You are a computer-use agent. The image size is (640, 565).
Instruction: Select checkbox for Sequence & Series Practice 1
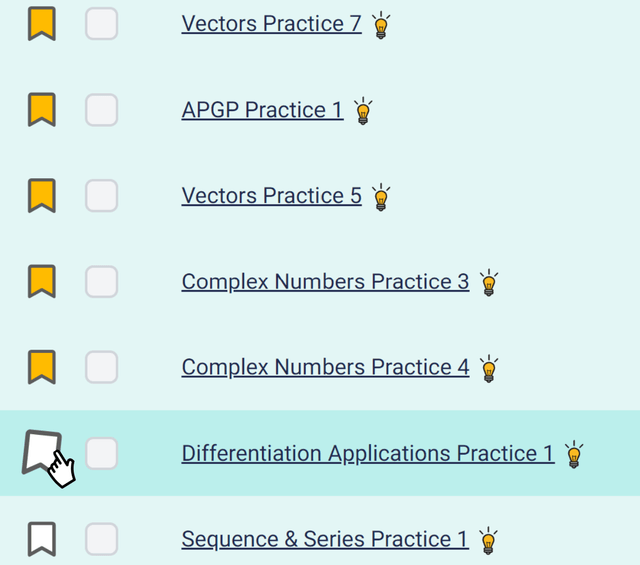pos(101,540)
